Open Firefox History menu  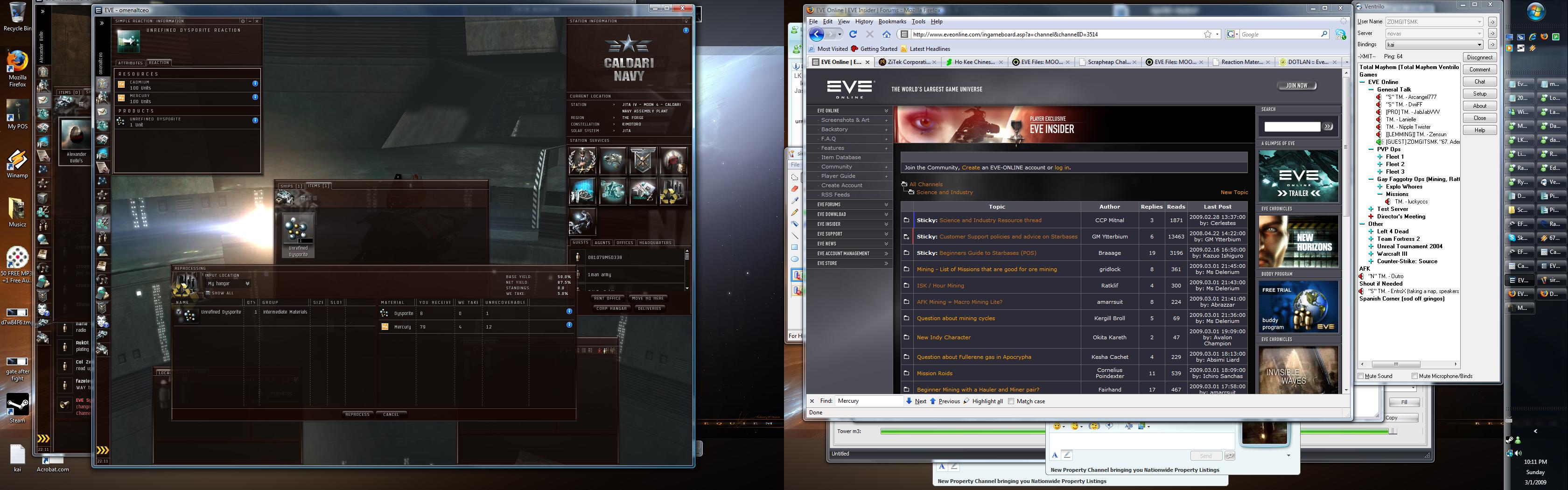(x=864, y=21)
